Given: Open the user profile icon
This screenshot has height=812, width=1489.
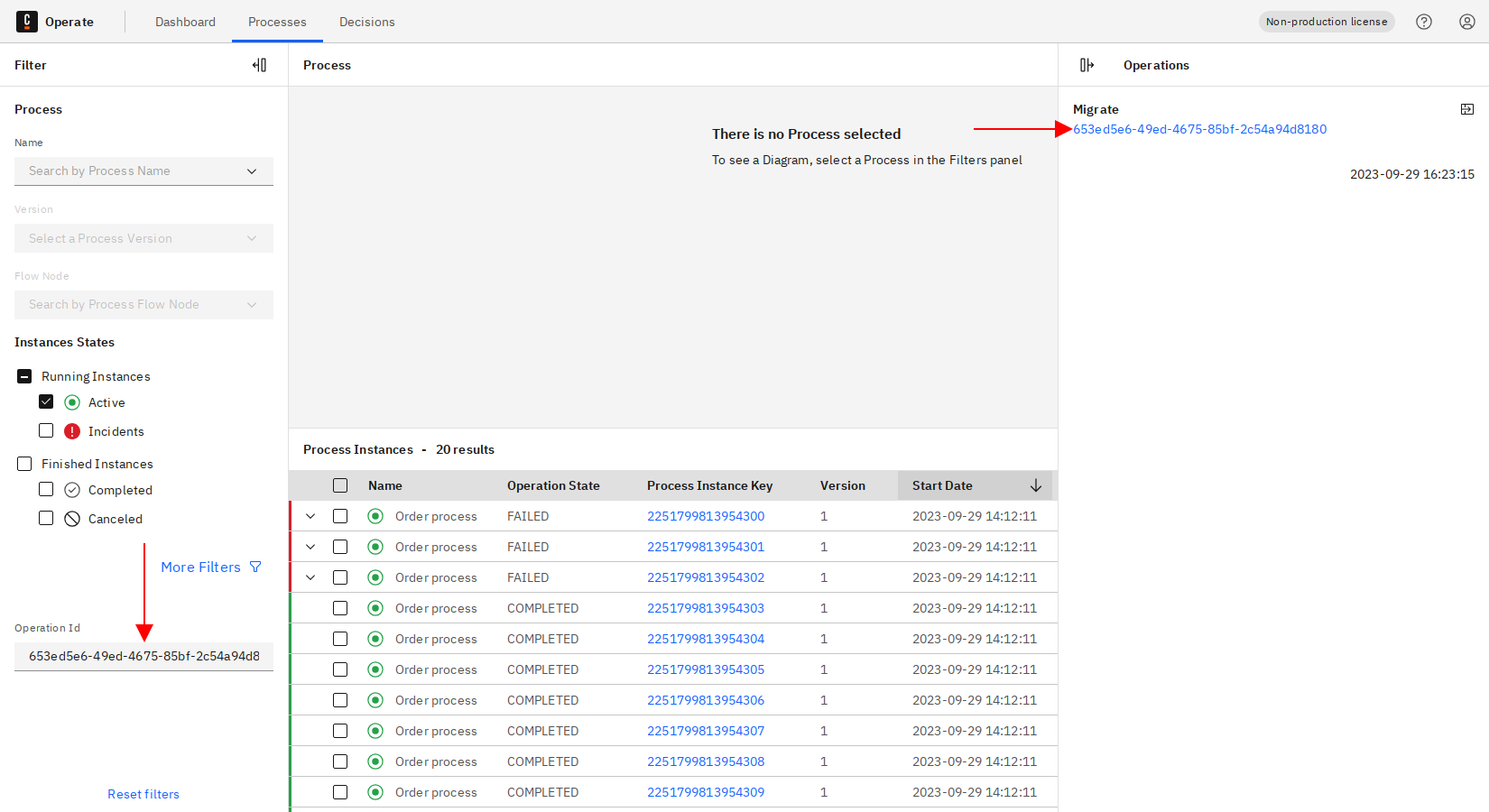Looking at the screenshot, I should (x=1467, y=22).
